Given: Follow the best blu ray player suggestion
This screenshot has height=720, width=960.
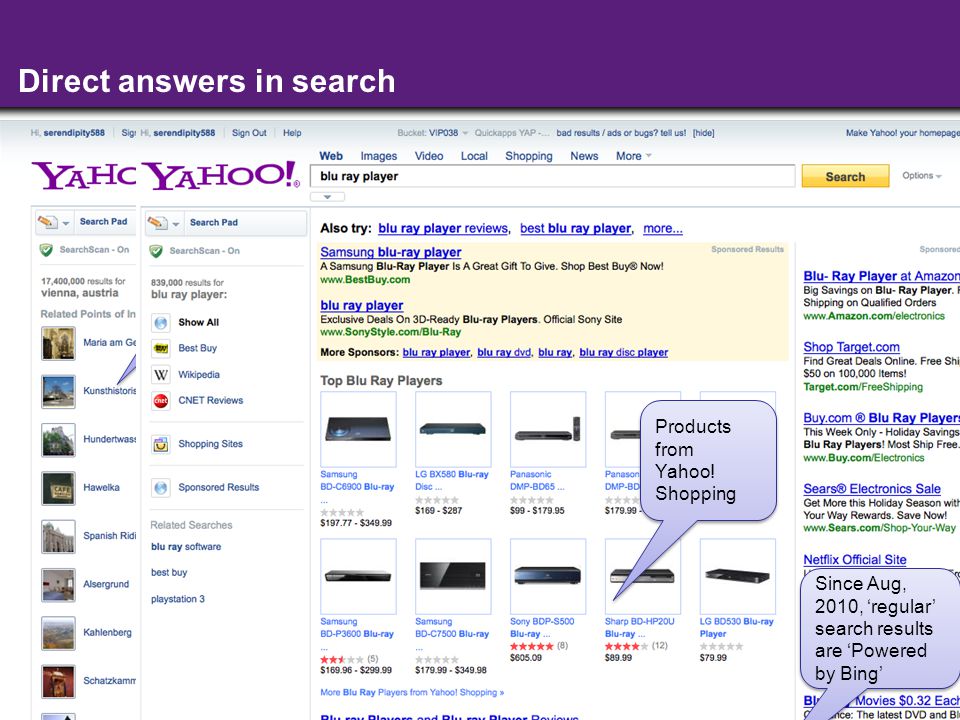Looking at the screenshot, I should coord(576,228).
